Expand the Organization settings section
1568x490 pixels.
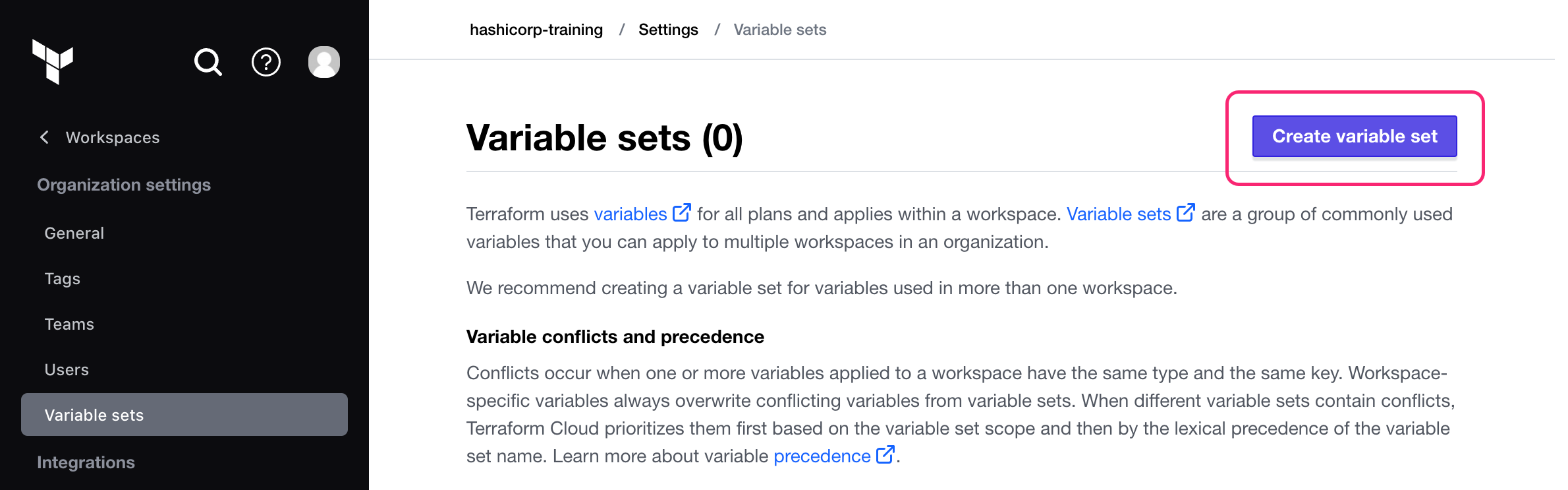click(x=124, y=185)
